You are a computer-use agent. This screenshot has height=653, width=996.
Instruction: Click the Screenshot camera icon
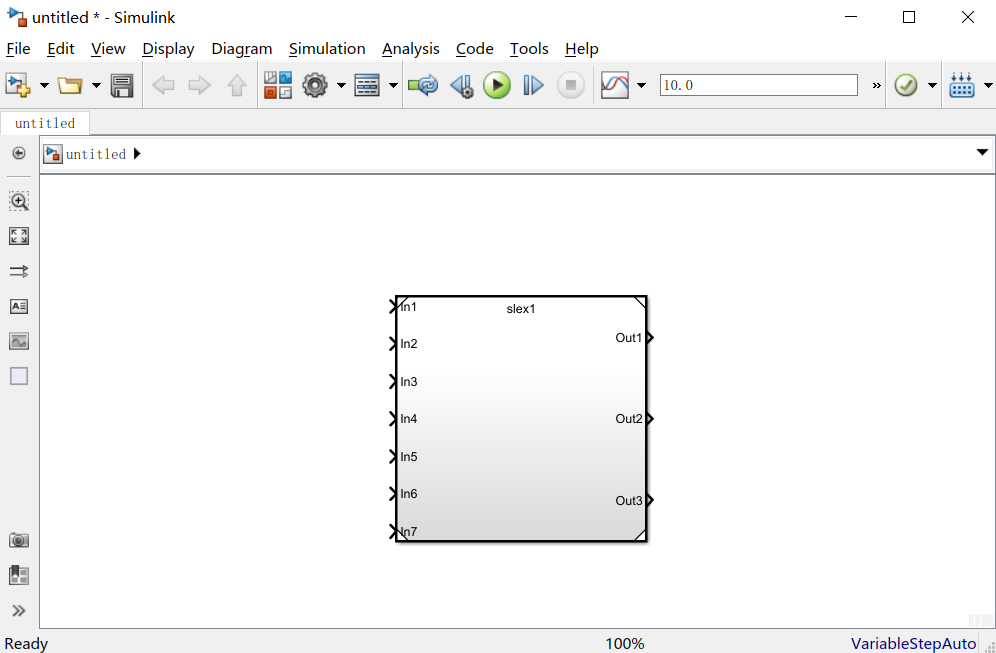pyautogui.click(x=19, y=541)
